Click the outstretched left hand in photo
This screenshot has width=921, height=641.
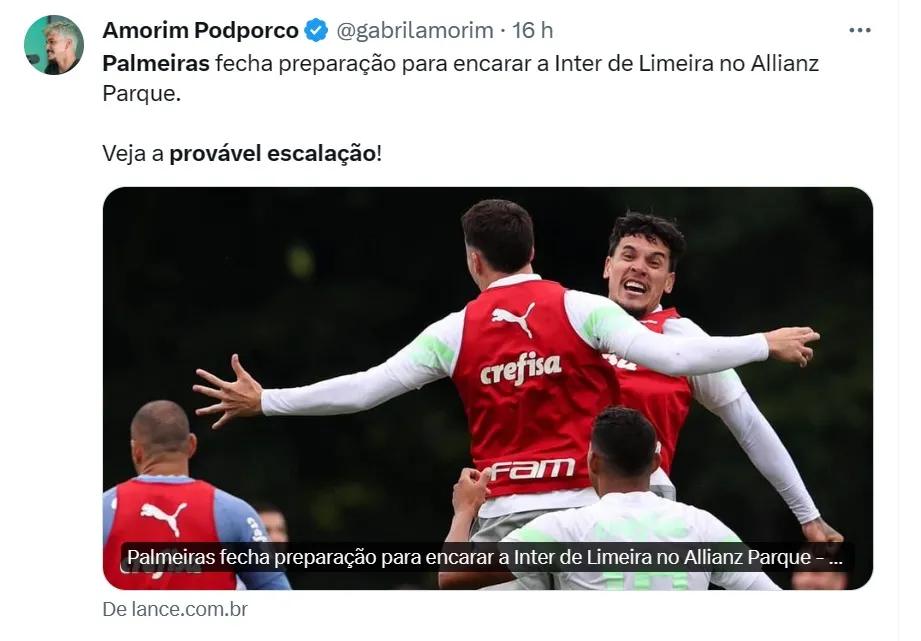(x=228, y=390)
